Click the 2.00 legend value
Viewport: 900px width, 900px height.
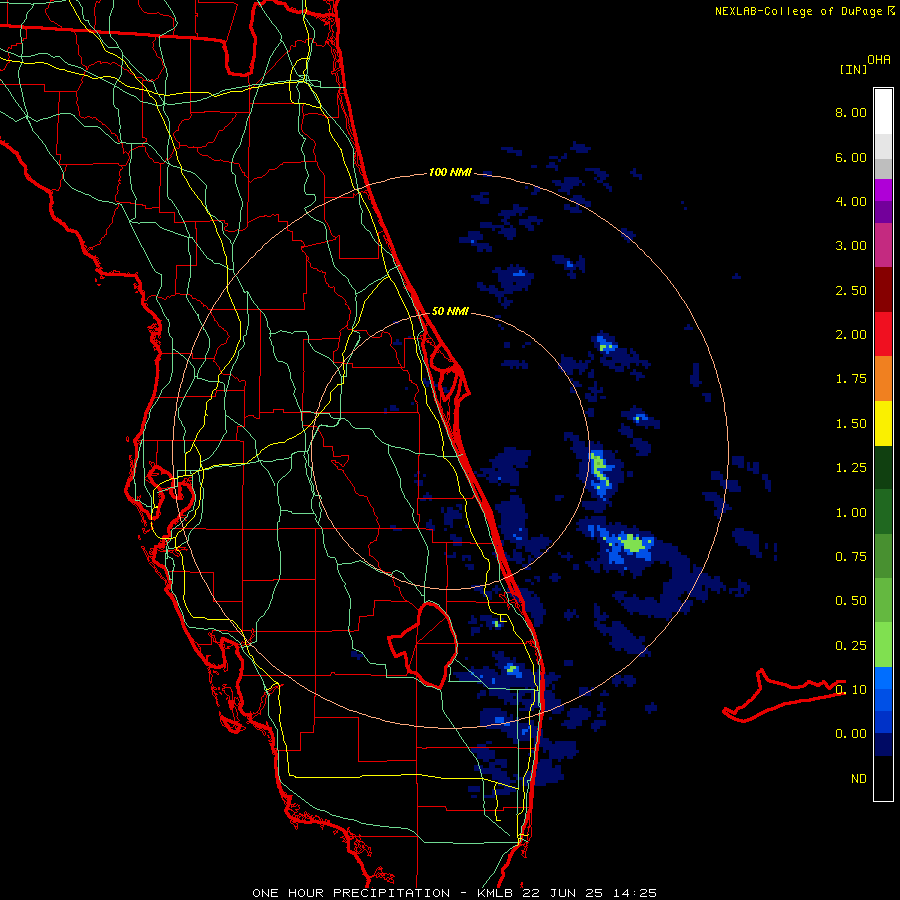click(851, 335)
